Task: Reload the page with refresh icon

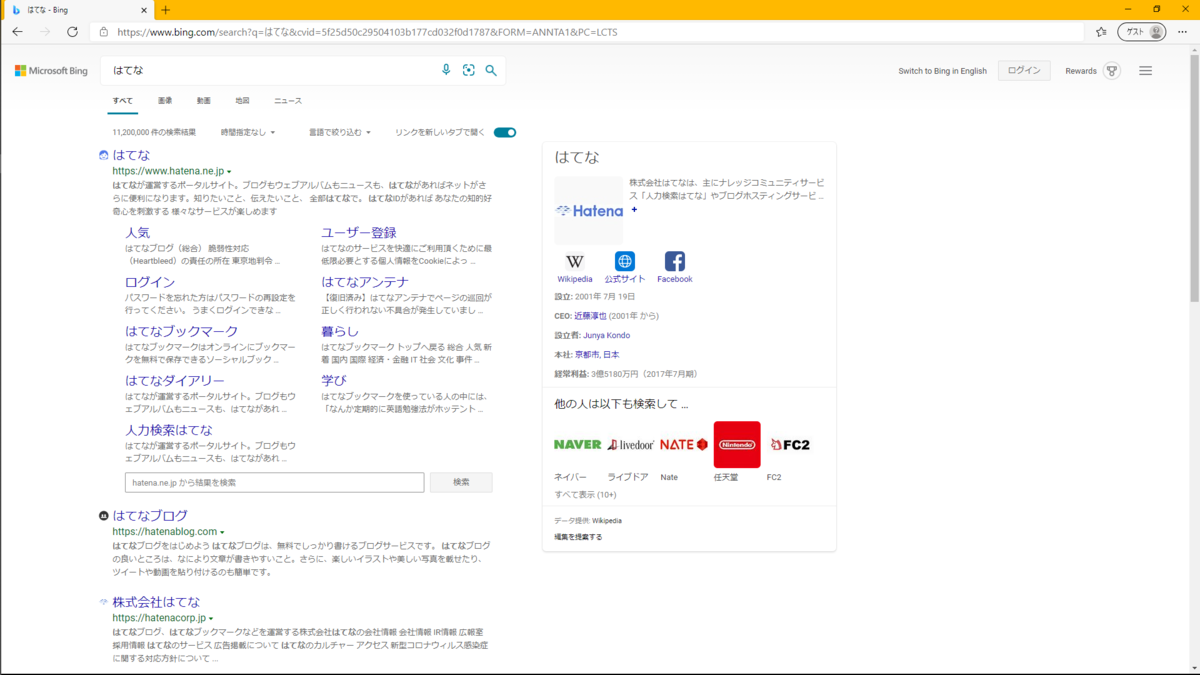Action: [x=72, y=32]
